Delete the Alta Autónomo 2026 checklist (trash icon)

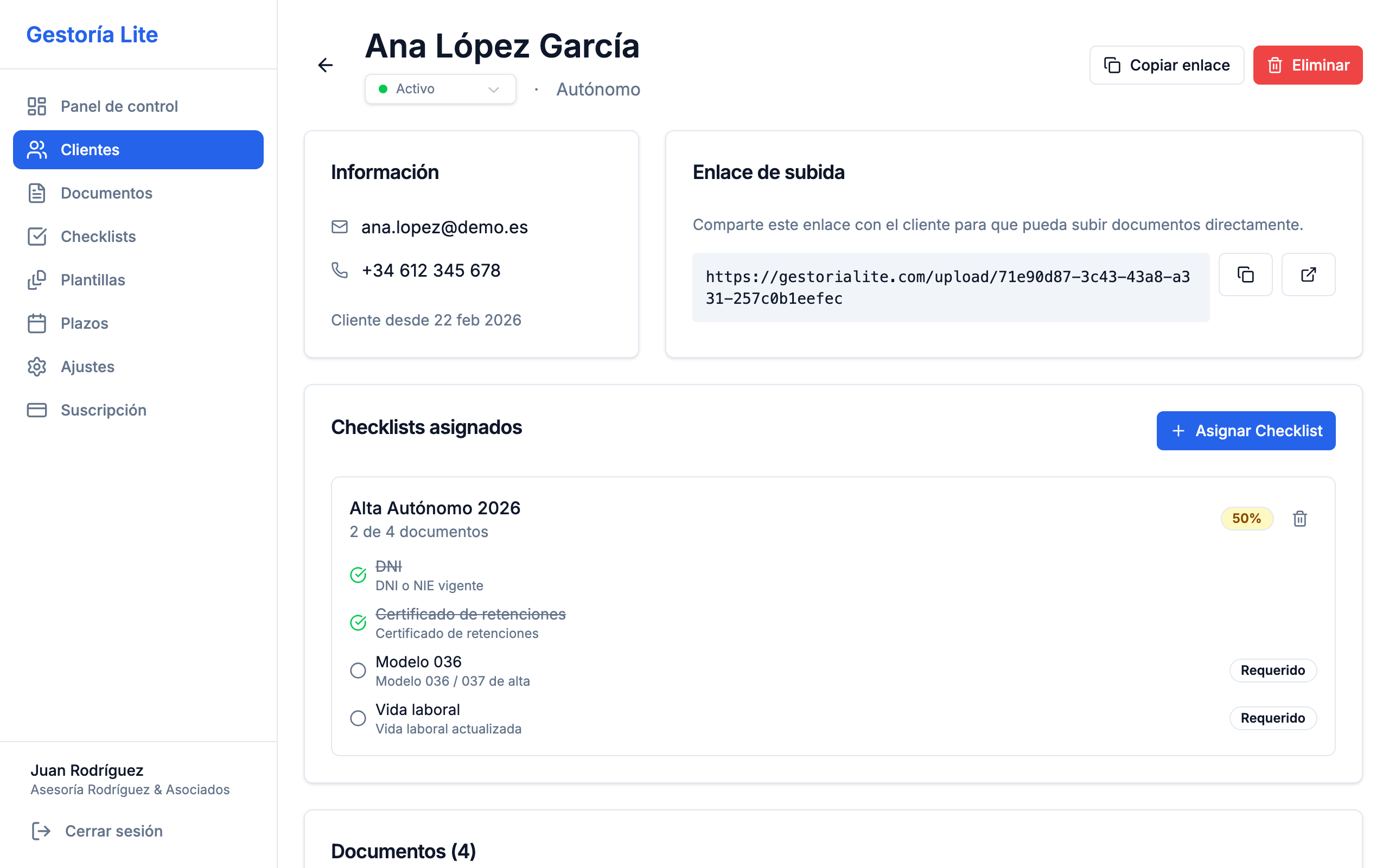[1299, 519]
